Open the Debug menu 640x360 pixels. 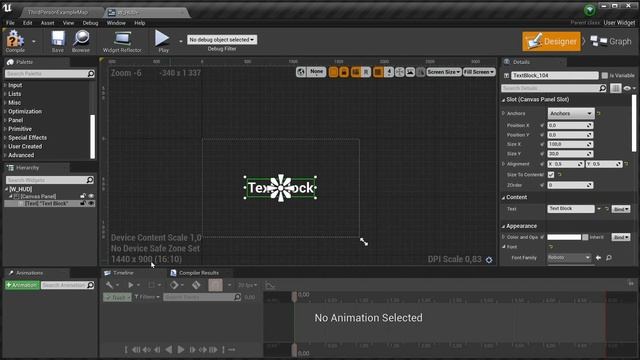(90, 23)
